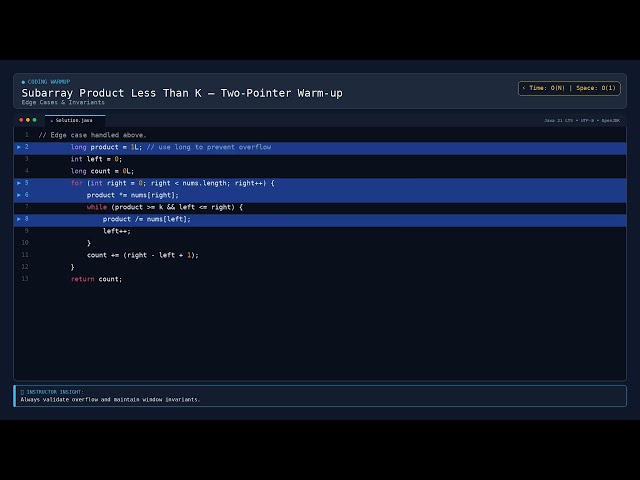Click the line long product = 1L
Viewport: 640px width, 480px height.
[x=106, y=147]
